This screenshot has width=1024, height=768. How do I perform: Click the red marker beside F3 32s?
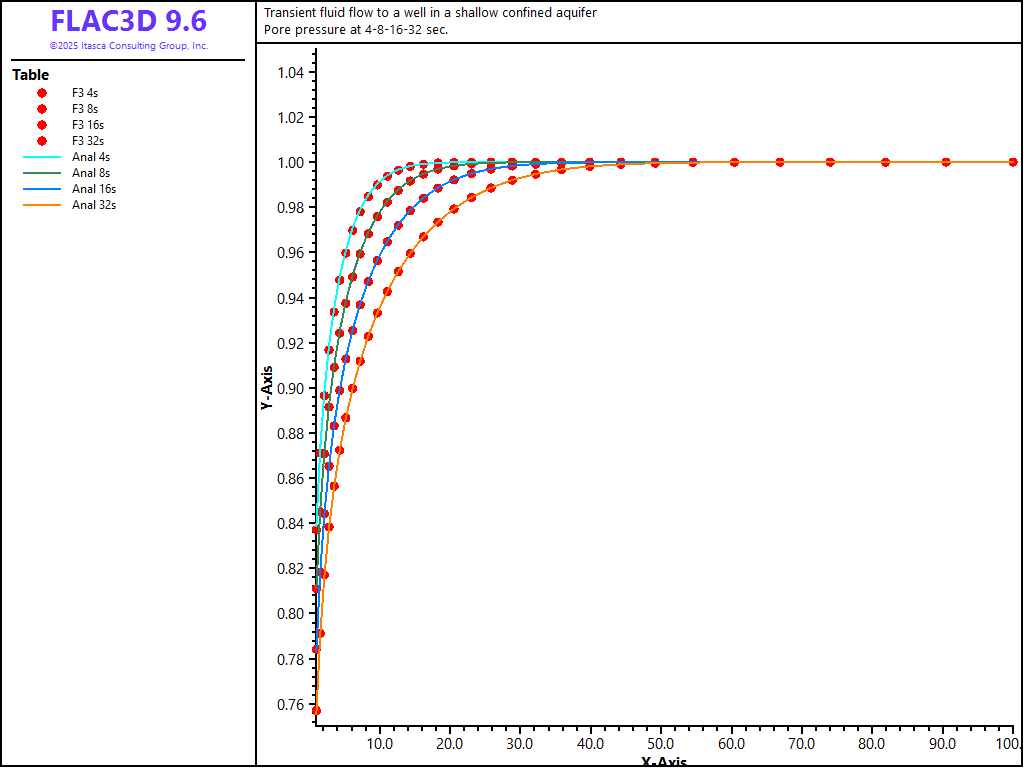pos(42,141)
